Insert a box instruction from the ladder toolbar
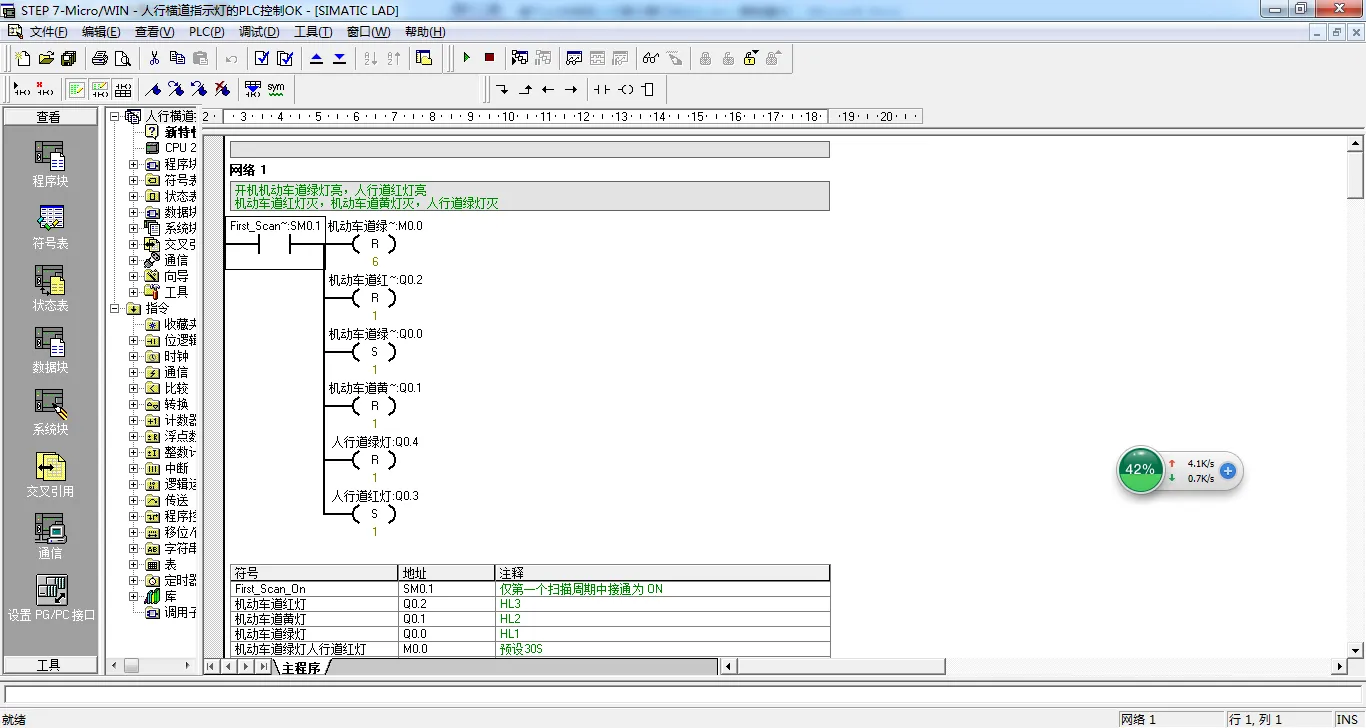 pyautogui.click(x=648, y=89)
